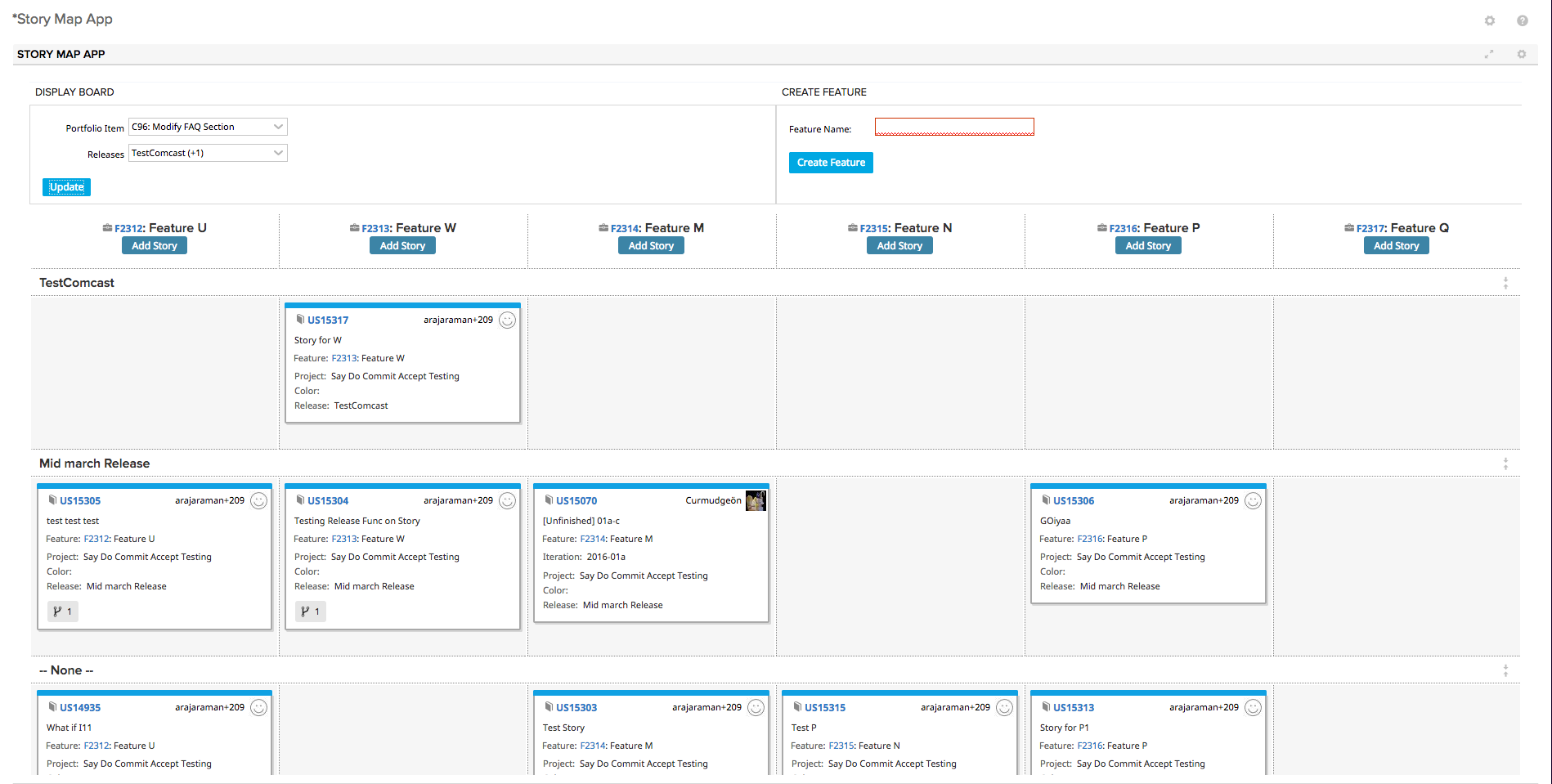
Task: Click the story icon beside US15303
Action: point(549,707)
